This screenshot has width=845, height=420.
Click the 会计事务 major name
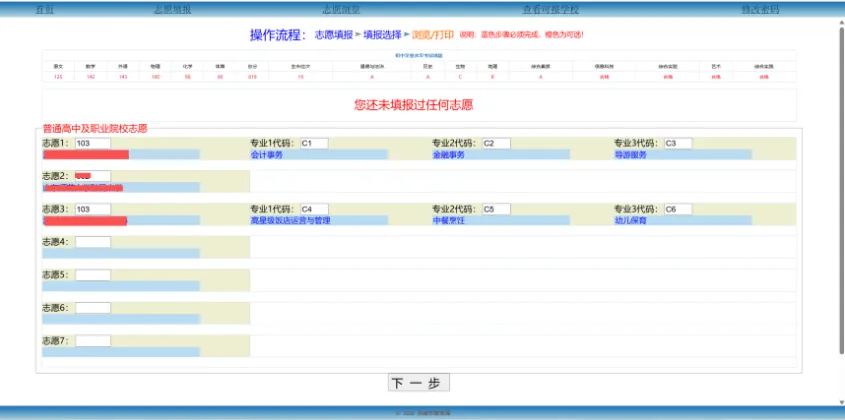pos(266,155)
